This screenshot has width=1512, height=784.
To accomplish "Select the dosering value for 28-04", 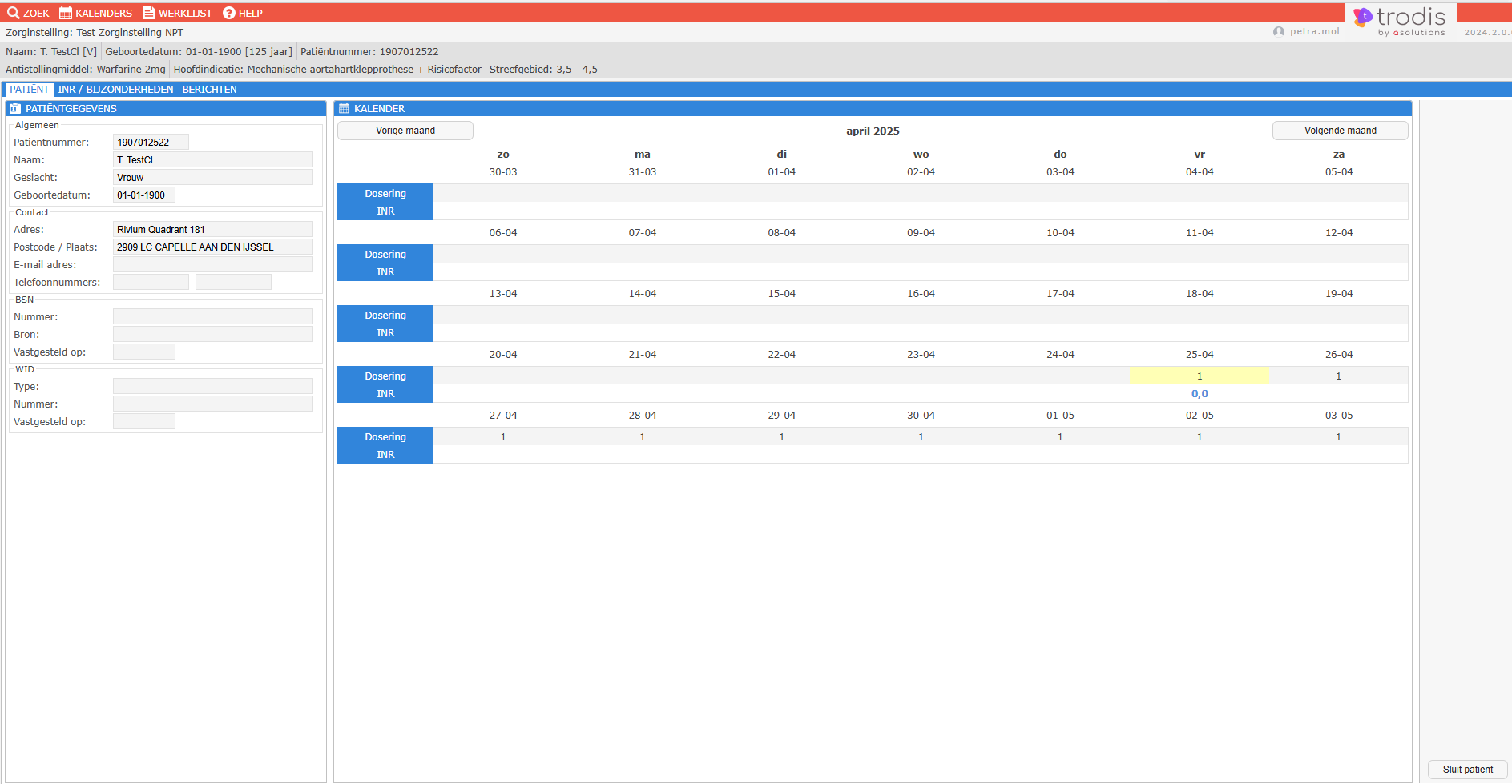I will [643, 436].
